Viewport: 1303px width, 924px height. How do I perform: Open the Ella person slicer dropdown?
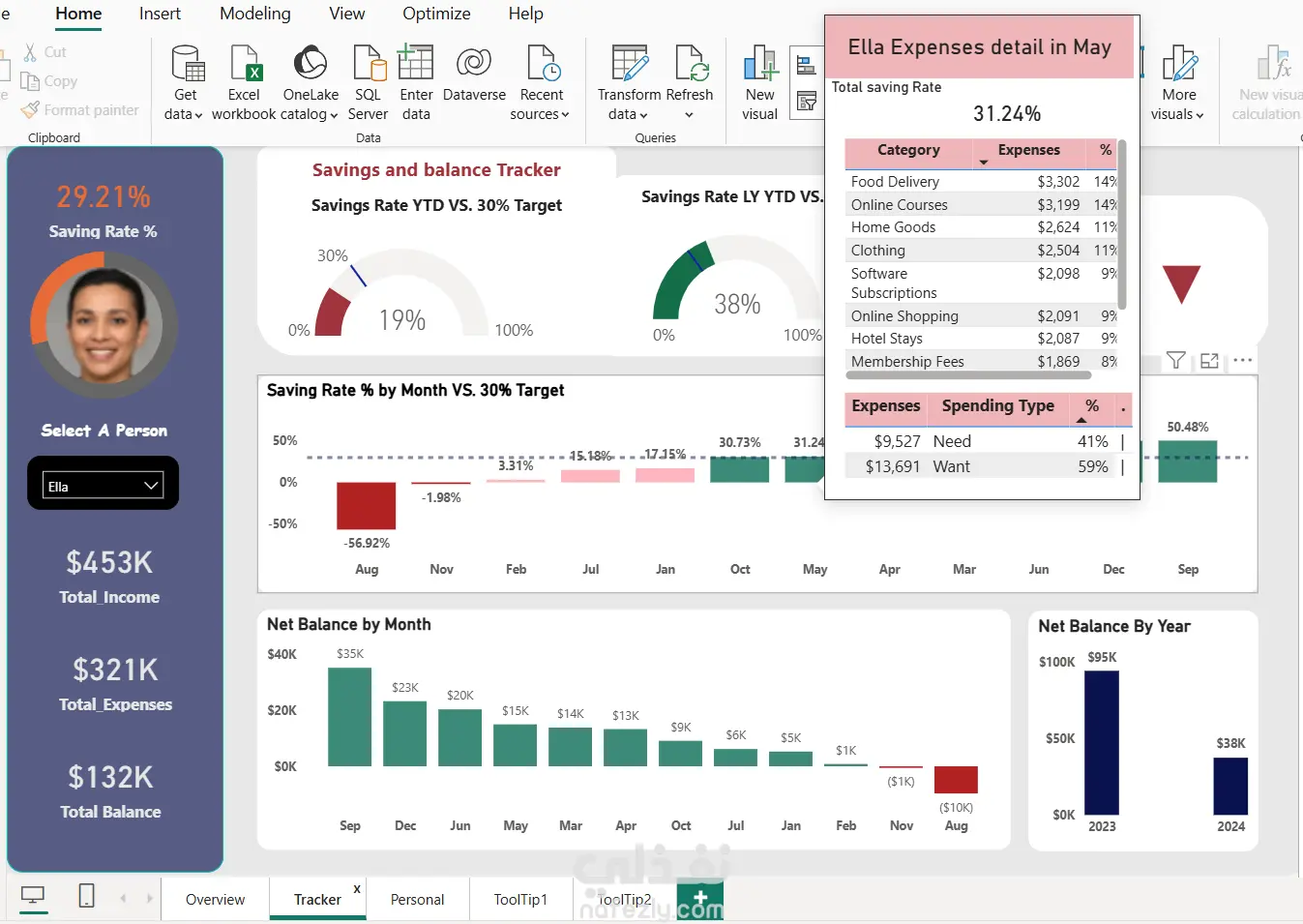tap(103, 486)
